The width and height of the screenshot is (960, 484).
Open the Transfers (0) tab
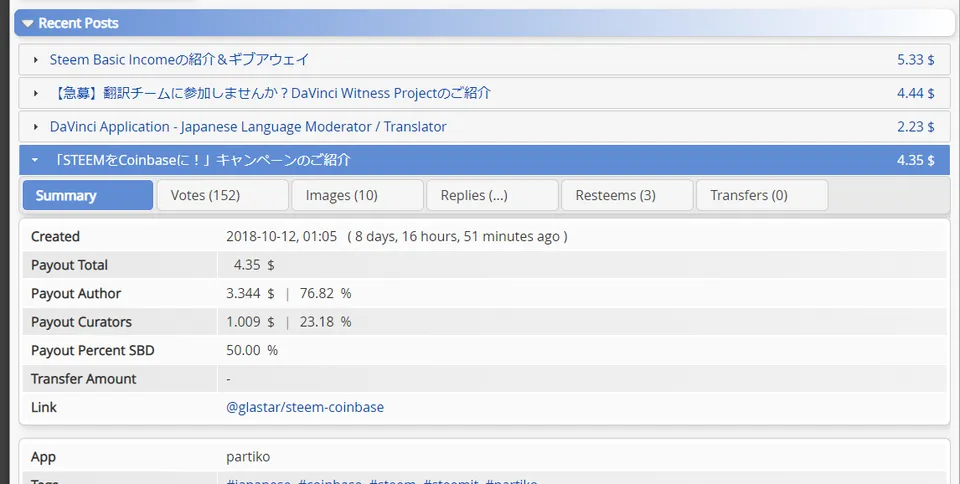point(762,195)
